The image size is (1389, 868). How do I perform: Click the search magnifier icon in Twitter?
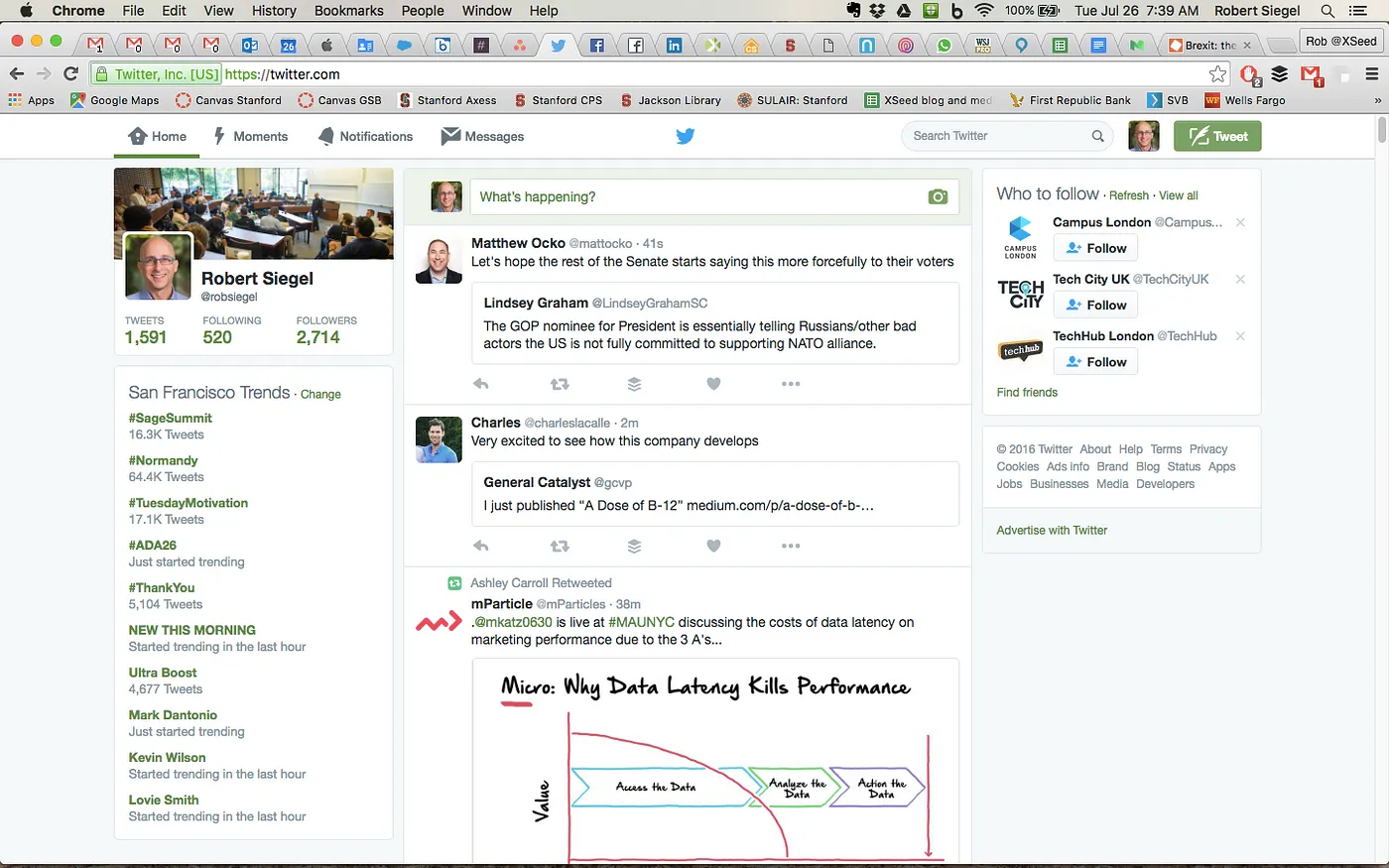[x=1097, y=136]
